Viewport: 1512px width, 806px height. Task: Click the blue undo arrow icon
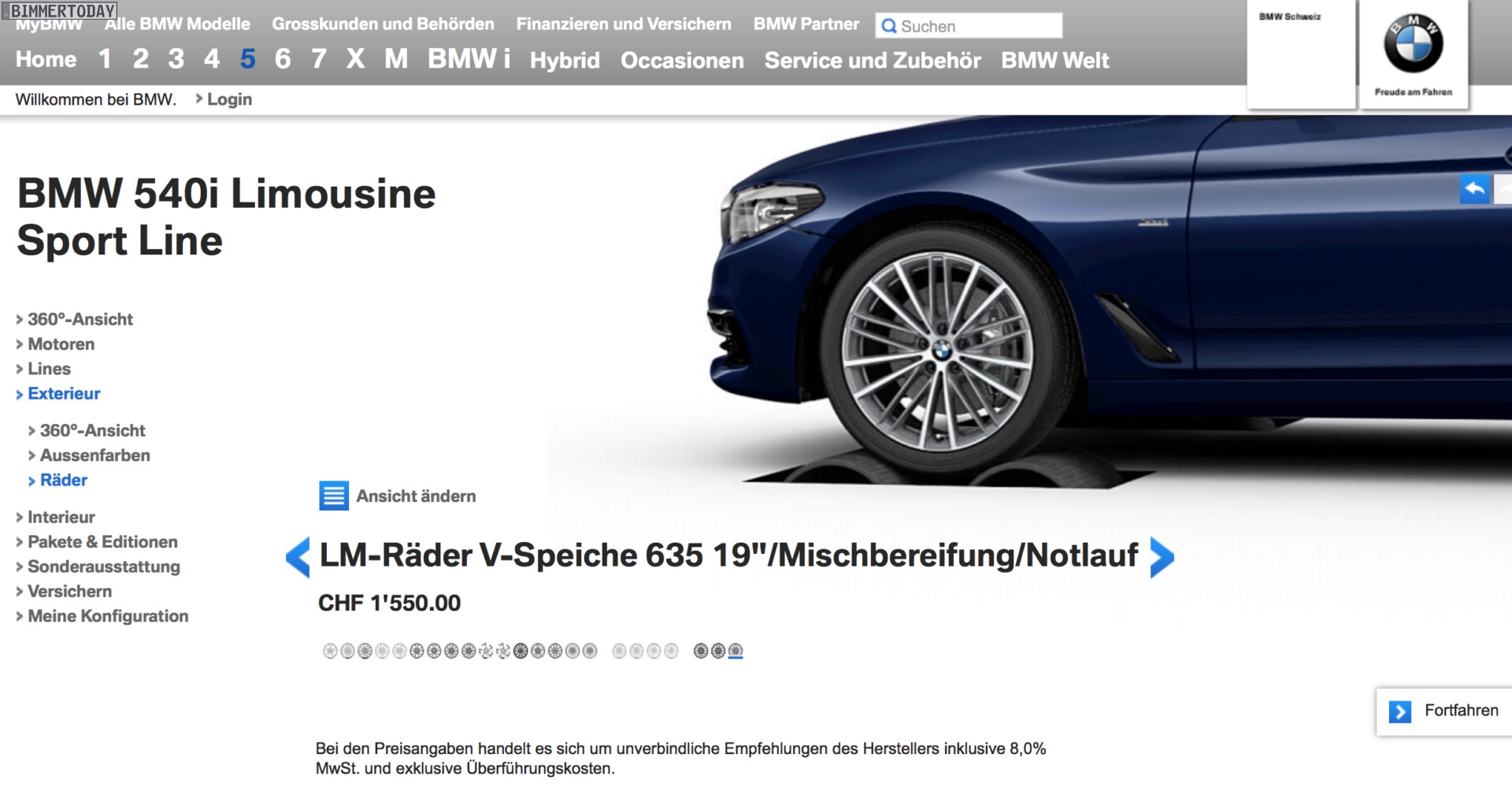tap(1475, 189)
